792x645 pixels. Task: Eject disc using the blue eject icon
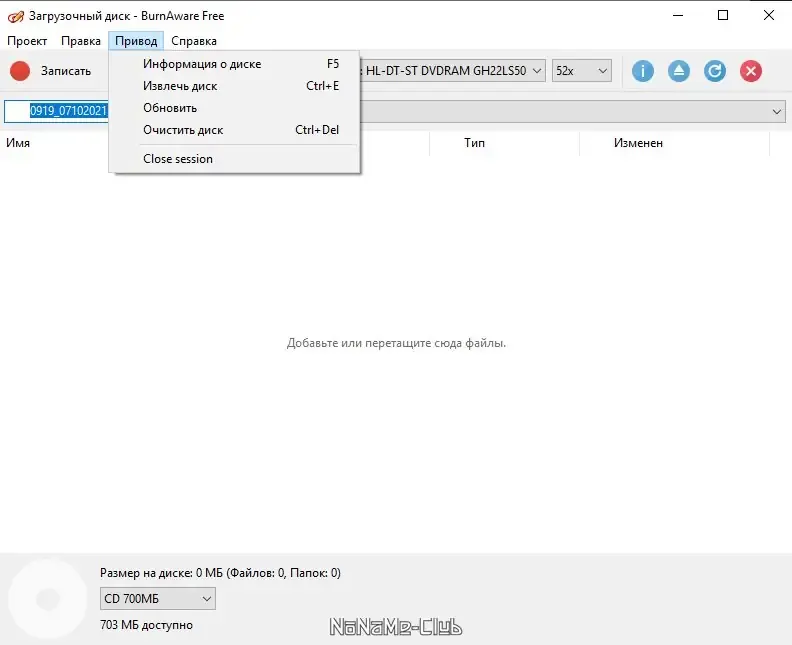click(678, 71)
